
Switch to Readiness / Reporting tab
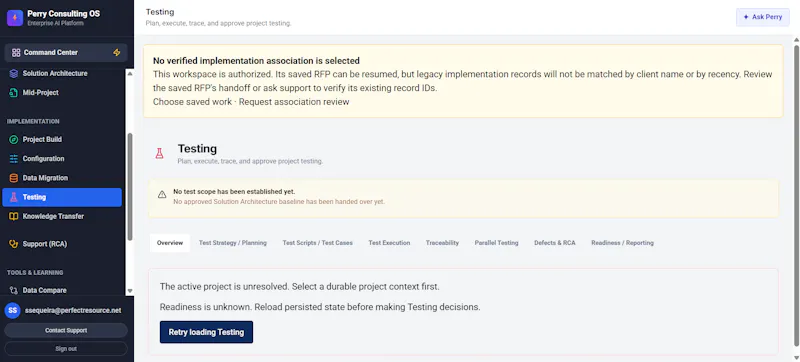point(622,243)
